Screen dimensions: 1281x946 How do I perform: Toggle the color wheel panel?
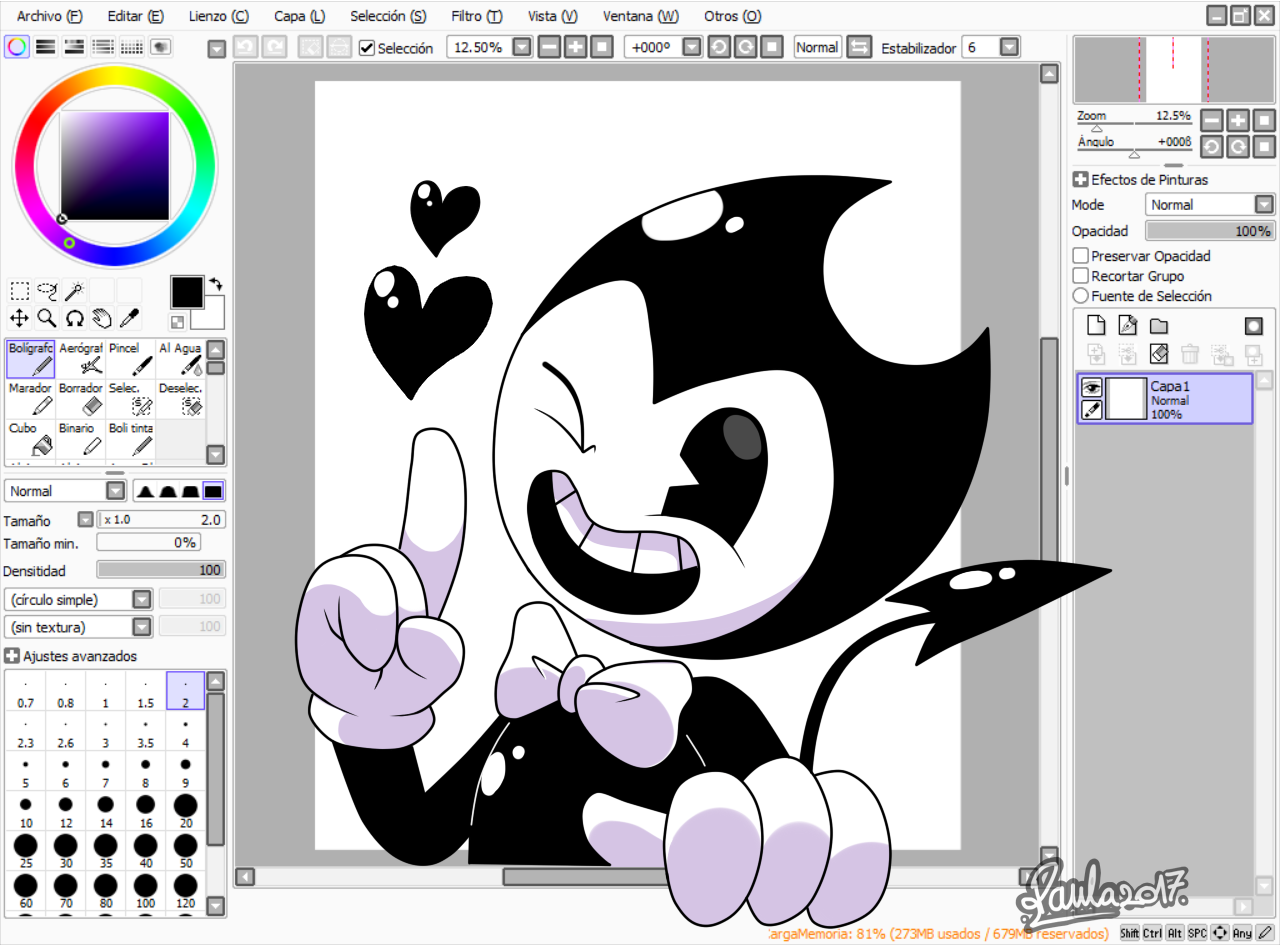[17, 47]
